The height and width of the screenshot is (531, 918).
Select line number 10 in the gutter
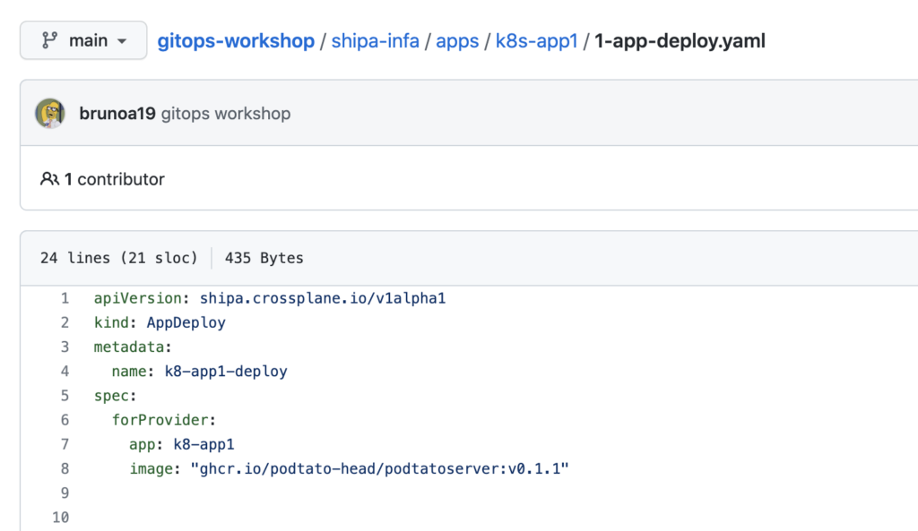click(x=61, y=517)
